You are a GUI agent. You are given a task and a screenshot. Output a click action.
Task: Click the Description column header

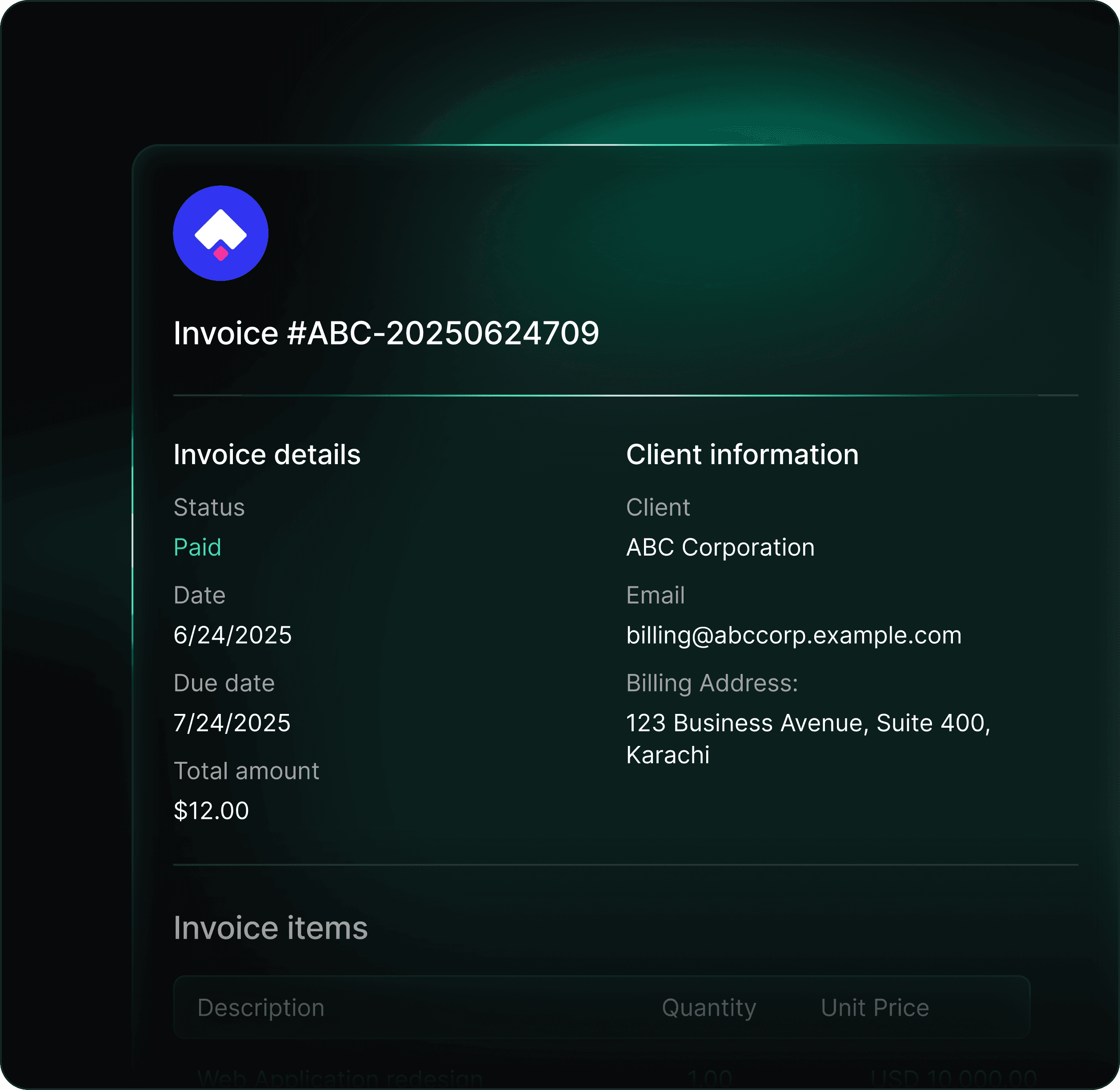tap(260, 1008)
